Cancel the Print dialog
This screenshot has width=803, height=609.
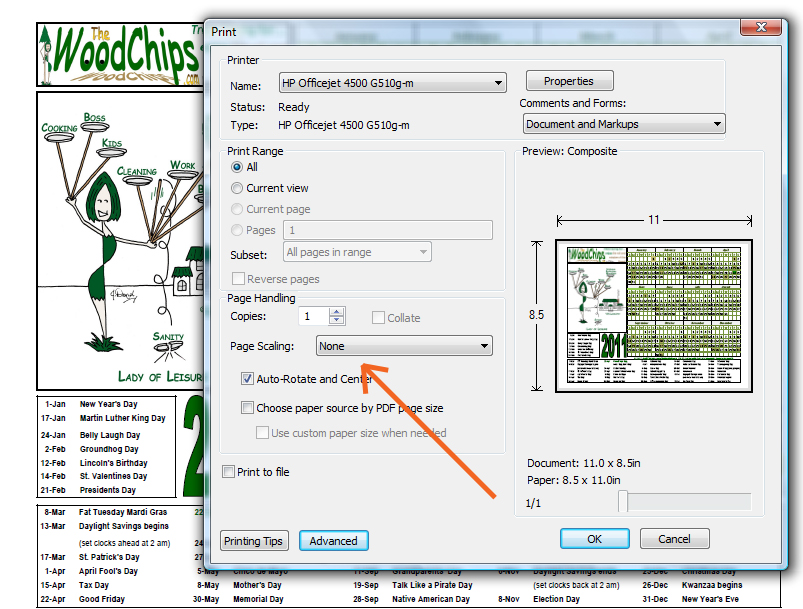click(674, 539)
